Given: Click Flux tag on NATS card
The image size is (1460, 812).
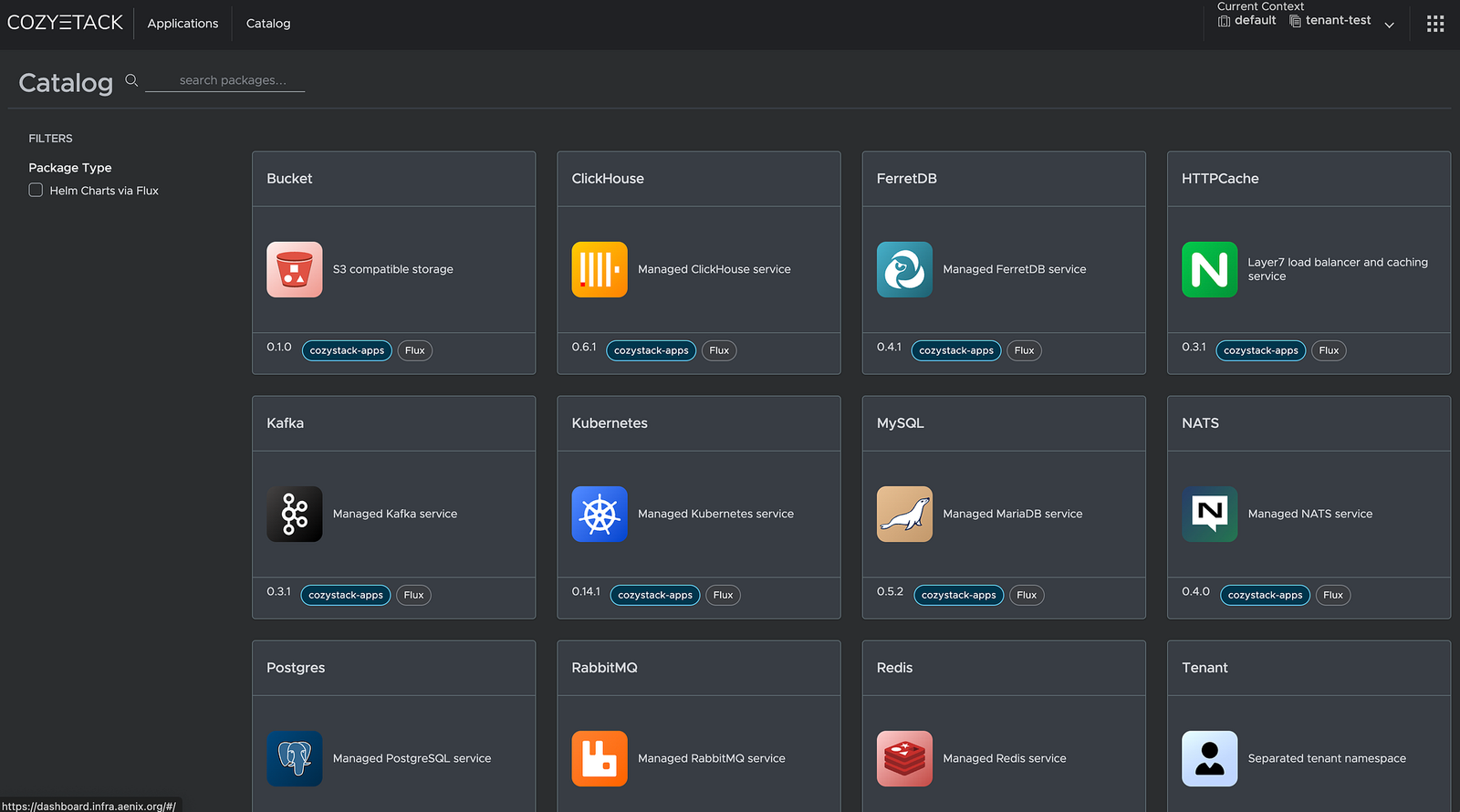Looking at the screenshot, I should pyautogui.click(x=1333, y=595).
